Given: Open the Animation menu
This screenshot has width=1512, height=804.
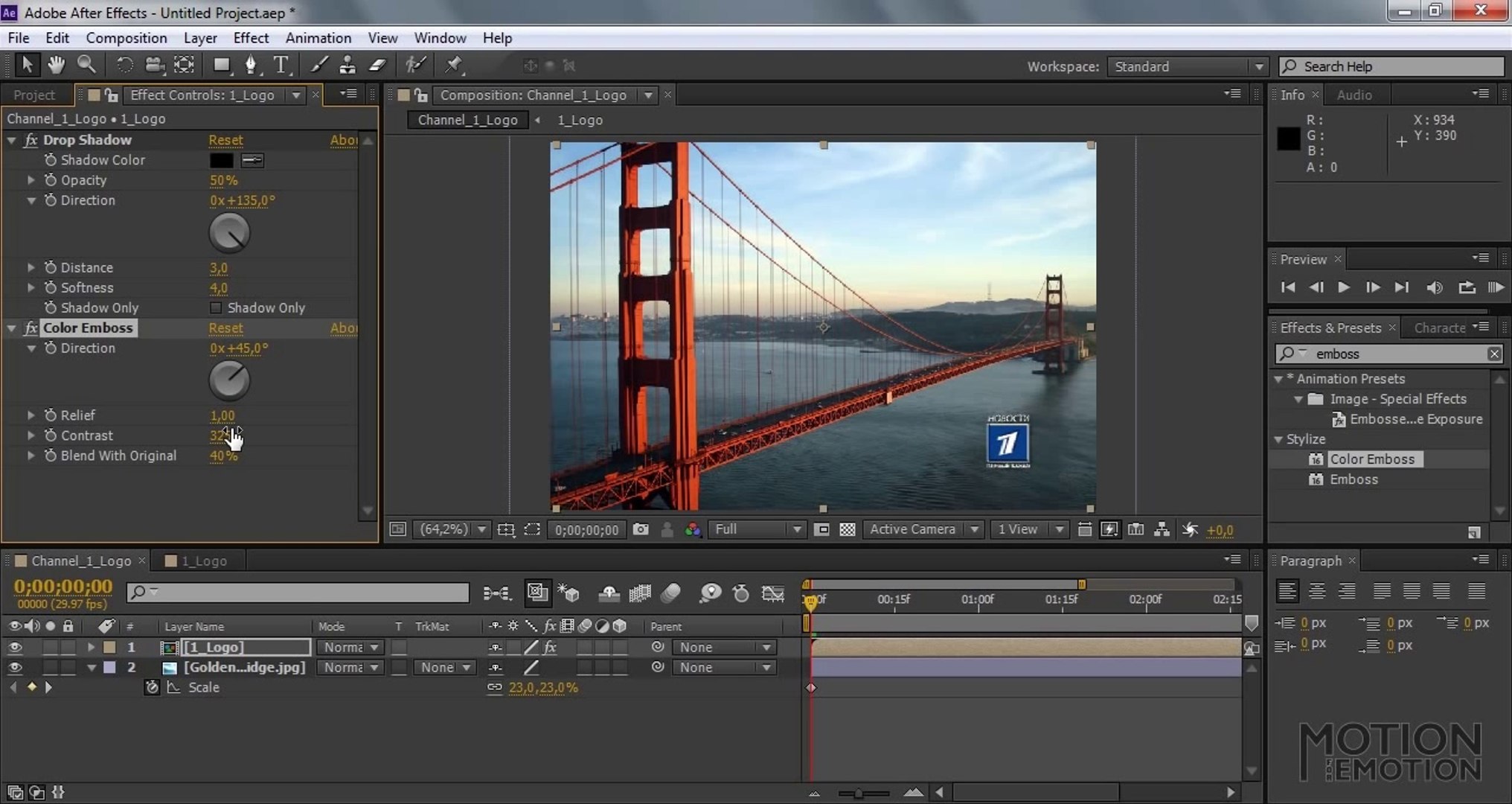Looking at the screenshot, I should point(318,38).
